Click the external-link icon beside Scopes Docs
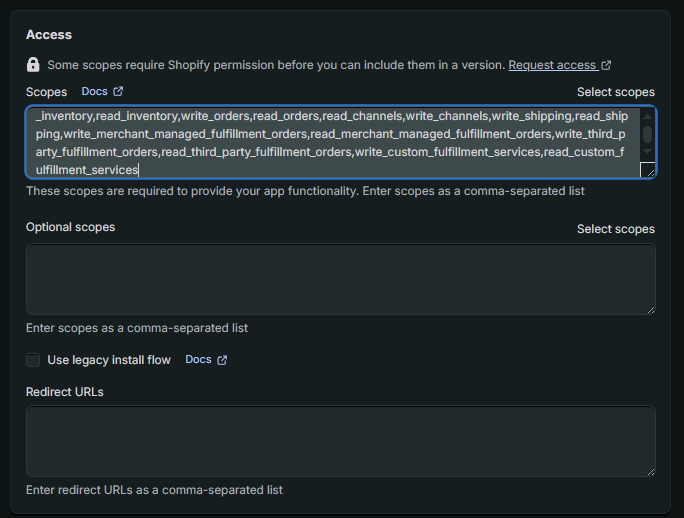This screenshot has height=518, width=684. pyautogui.click(x=119, y=92)
